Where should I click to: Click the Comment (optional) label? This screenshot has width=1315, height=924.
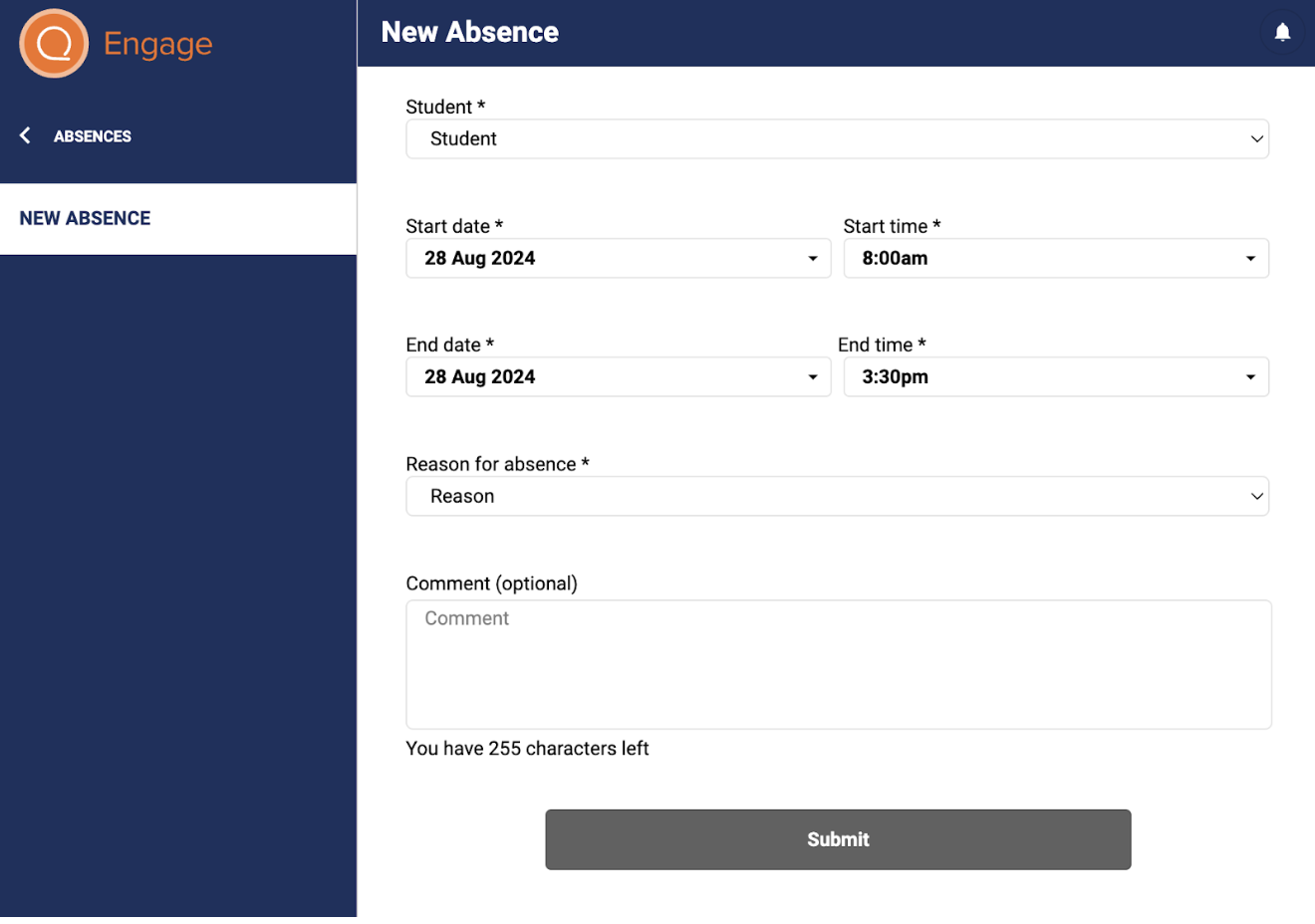[491, 583]
